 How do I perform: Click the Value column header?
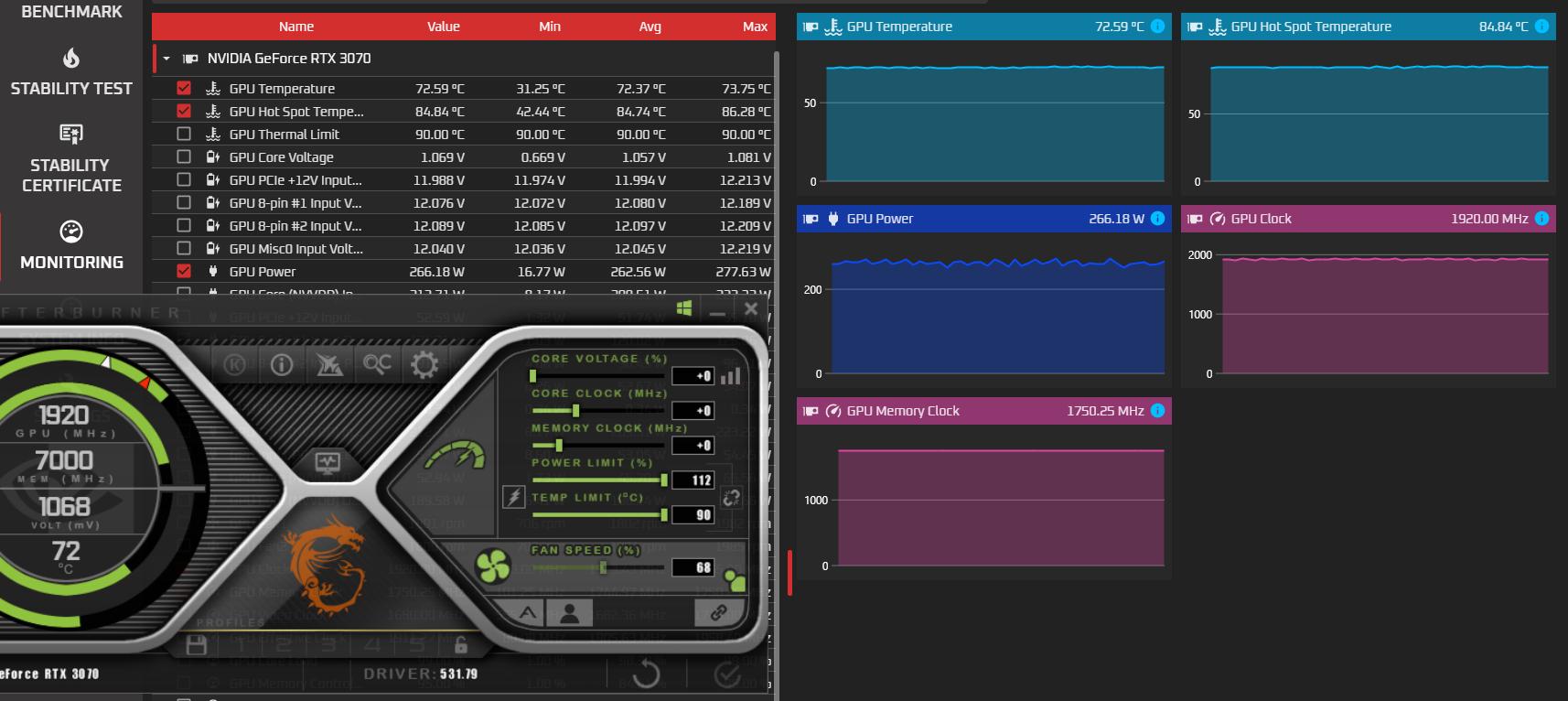pos(444,27)
